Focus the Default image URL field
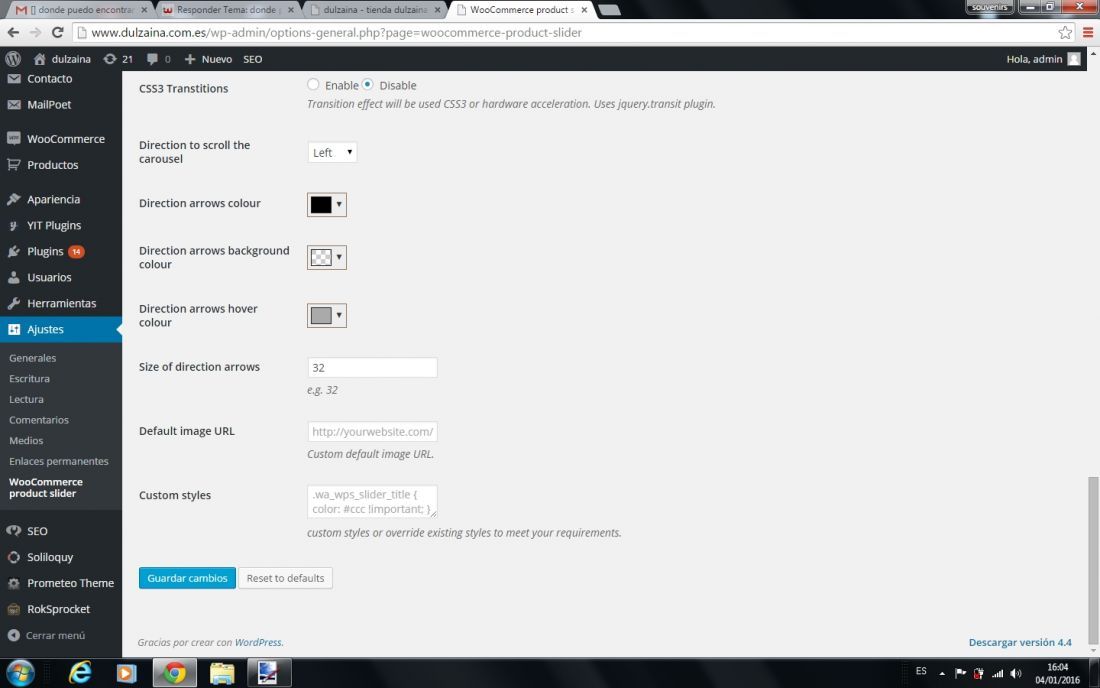This screenshot has width=1100, height=688. point(373,431)
